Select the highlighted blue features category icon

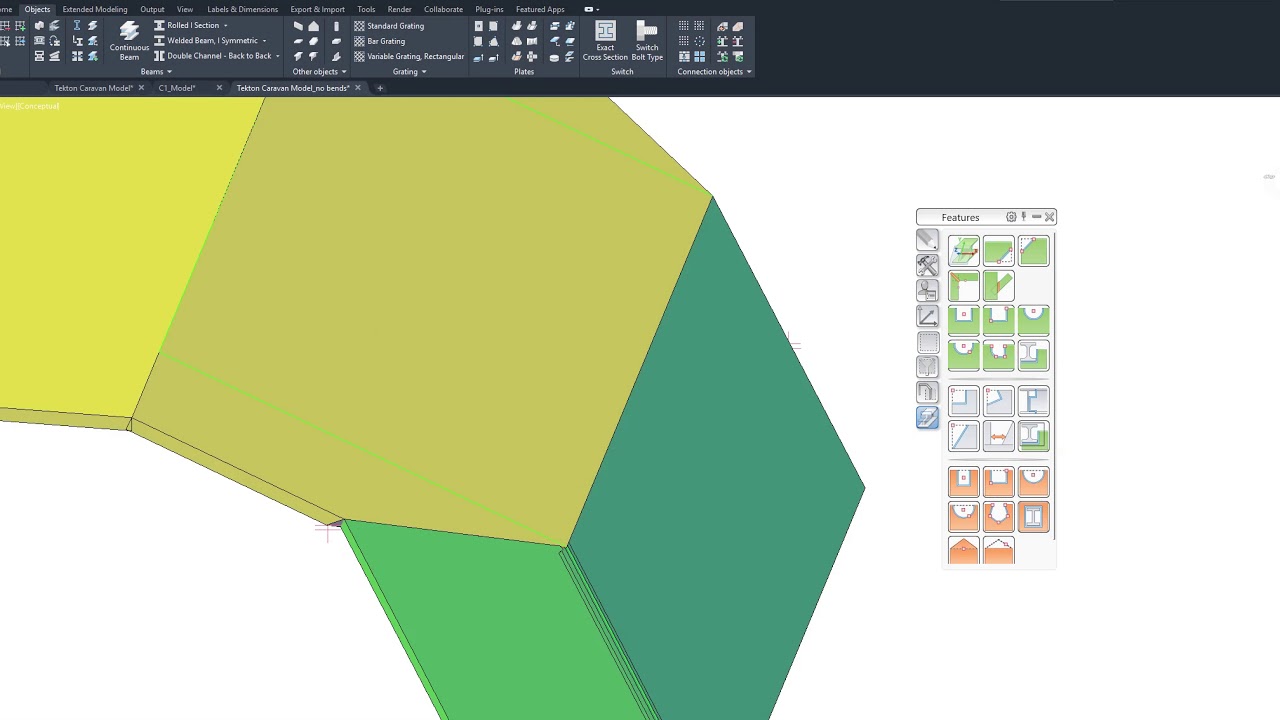point(927,418)
